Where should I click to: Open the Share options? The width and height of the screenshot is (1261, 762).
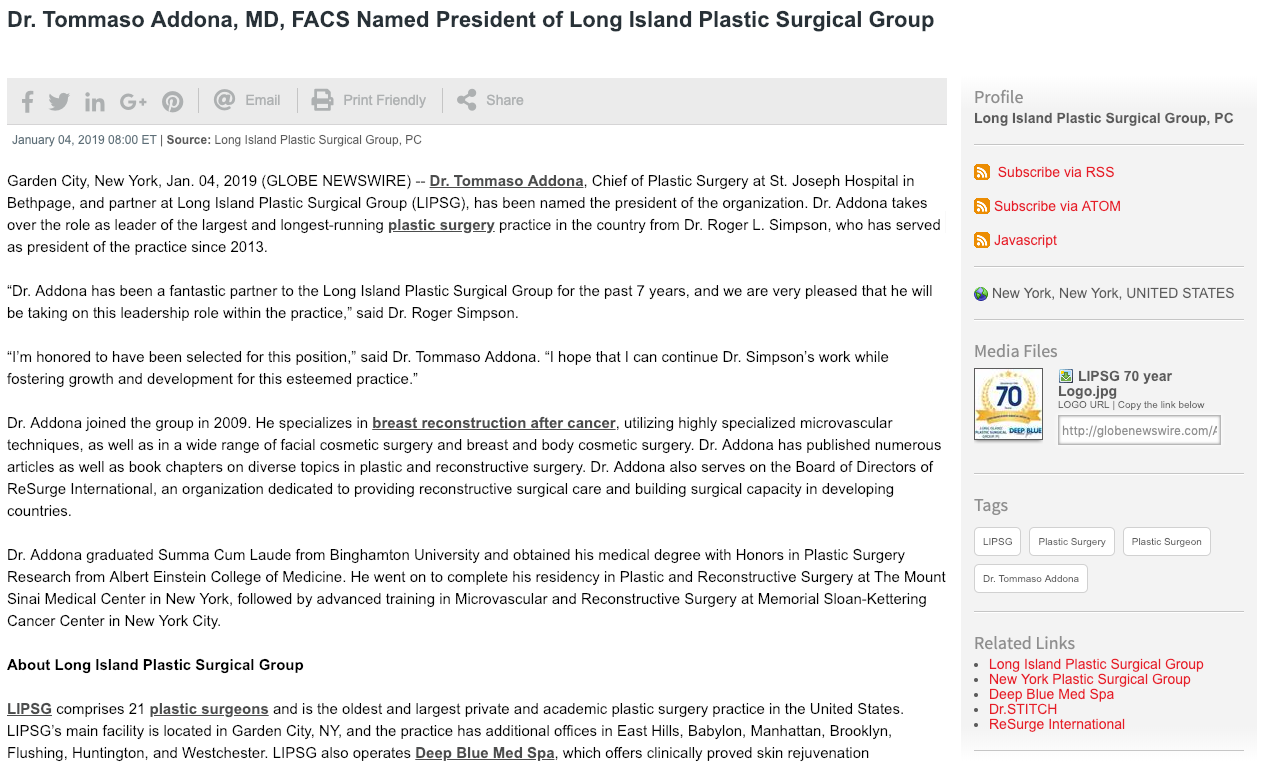490,100
